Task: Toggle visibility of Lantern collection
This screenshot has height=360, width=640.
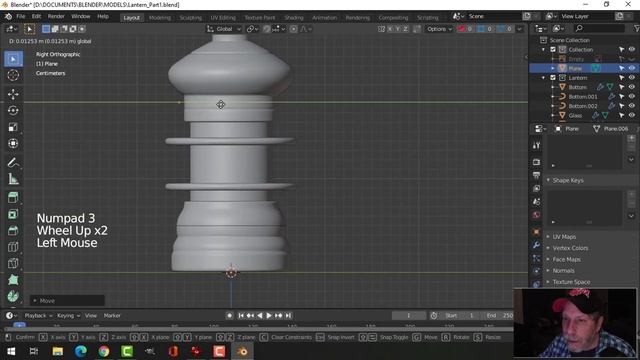Action: 632,78
